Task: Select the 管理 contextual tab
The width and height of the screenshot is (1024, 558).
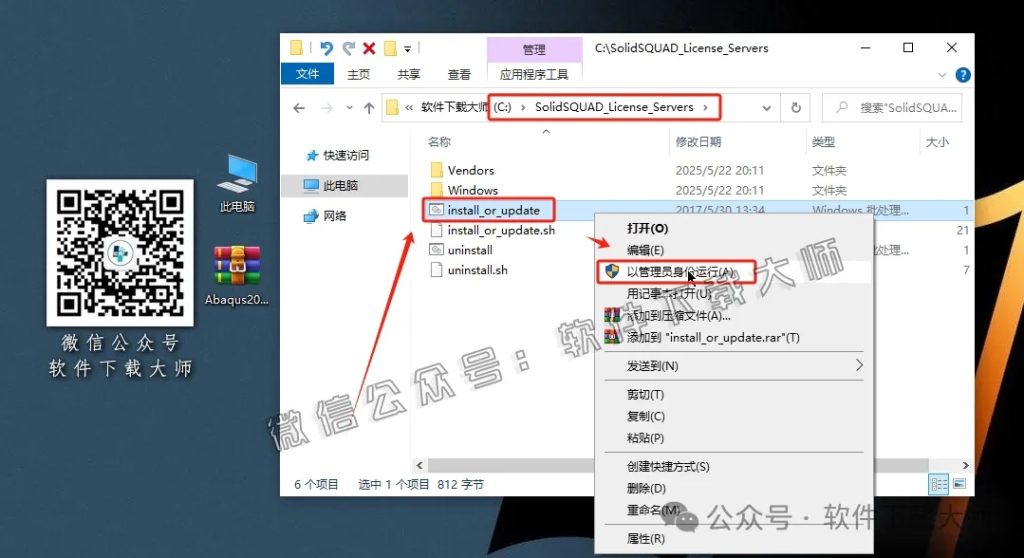Action: pyautogui.click(x=534, y=50)
